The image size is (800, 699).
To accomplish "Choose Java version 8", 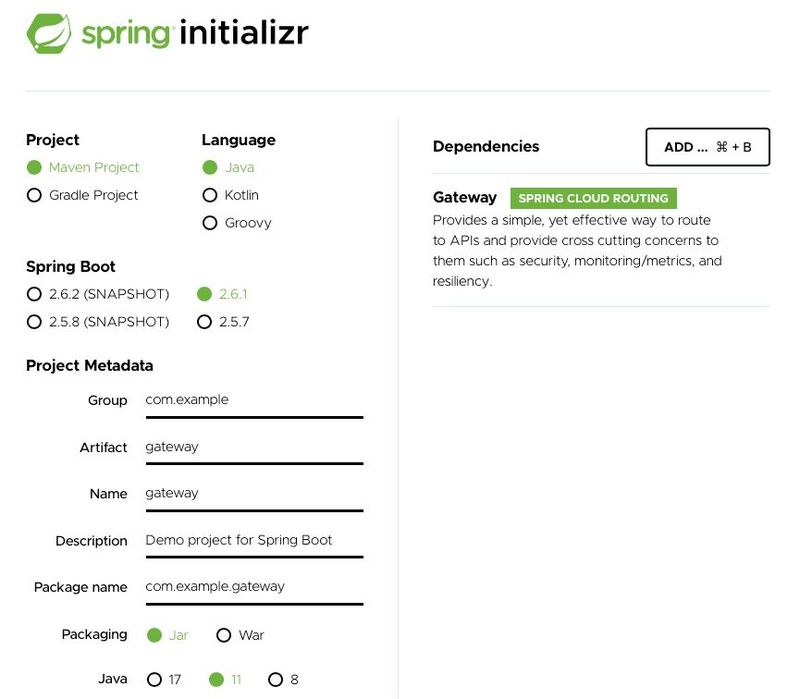I will (x=275, y=680).
